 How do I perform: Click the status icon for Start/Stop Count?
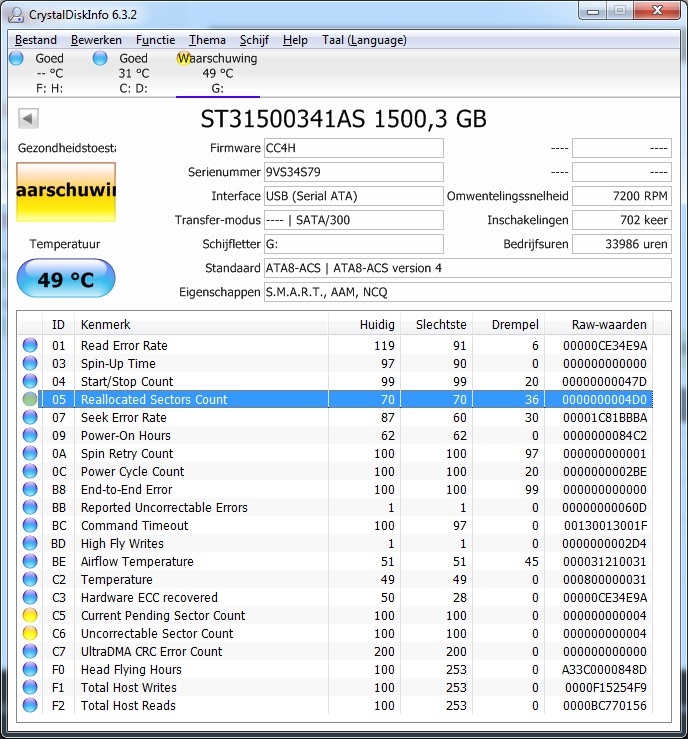pos(30,381)
